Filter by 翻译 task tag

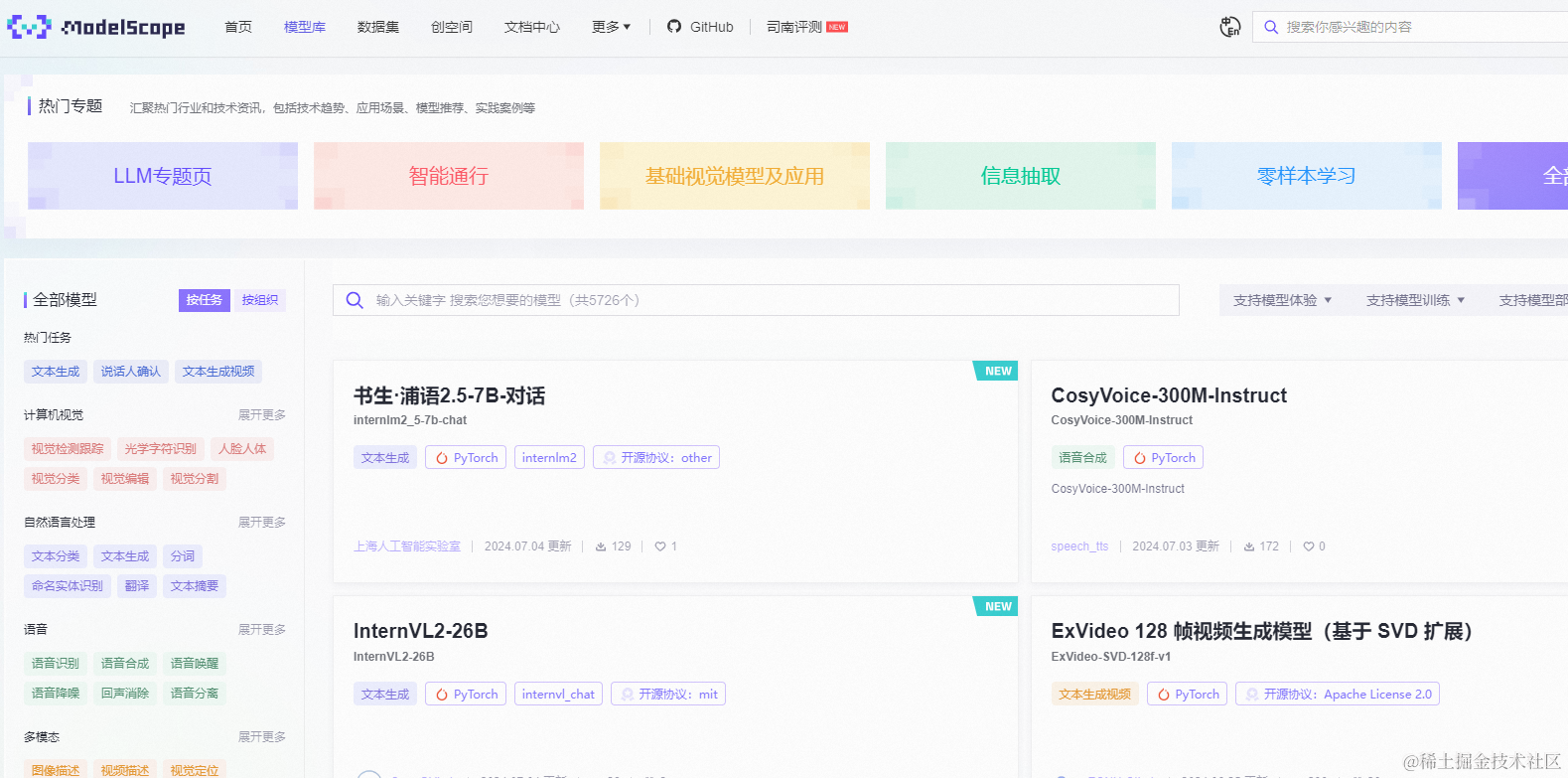point(137,586)
